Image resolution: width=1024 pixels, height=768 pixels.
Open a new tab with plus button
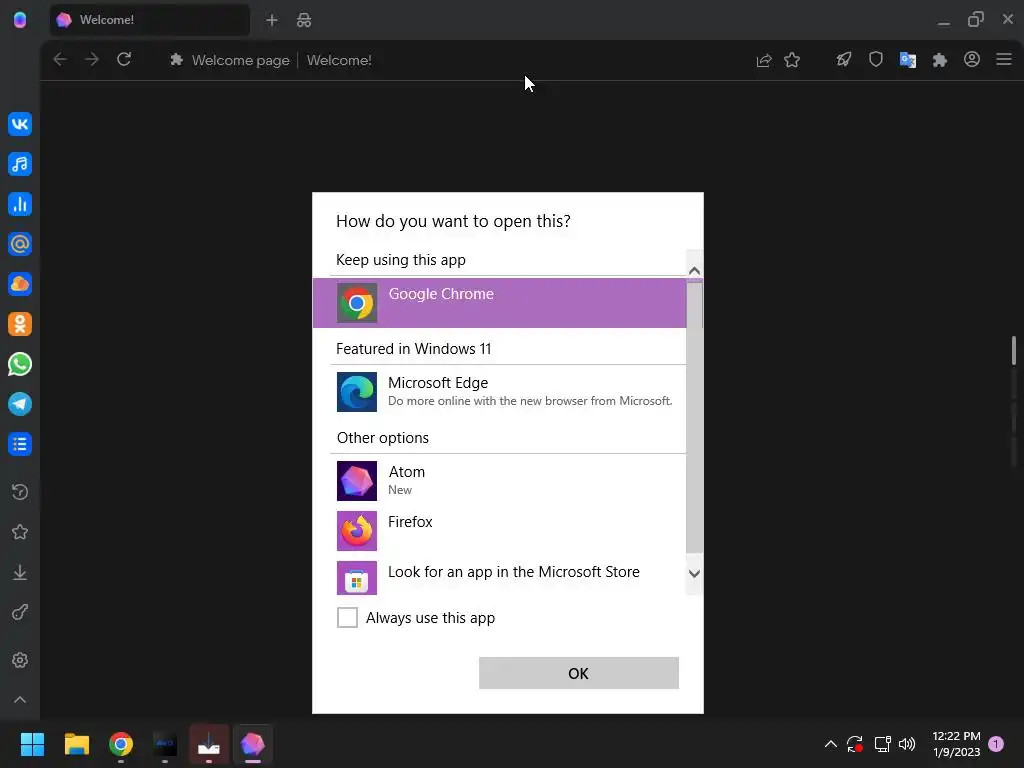(x=272, y=20)
